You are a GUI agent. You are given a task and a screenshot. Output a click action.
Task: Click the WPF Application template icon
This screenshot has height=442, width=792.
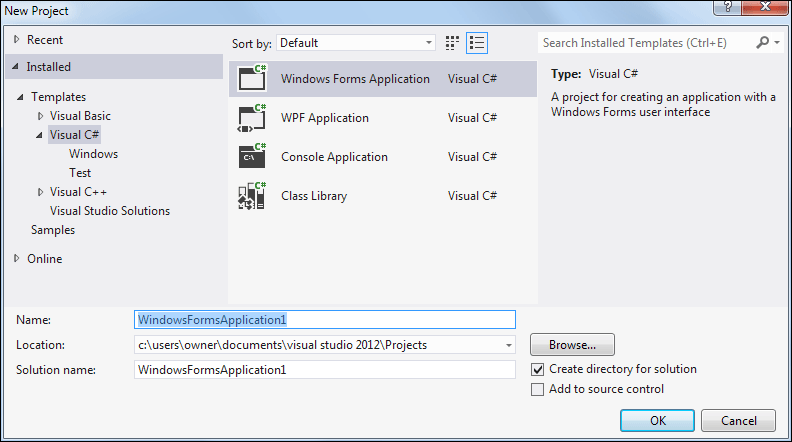click(252, 118)
